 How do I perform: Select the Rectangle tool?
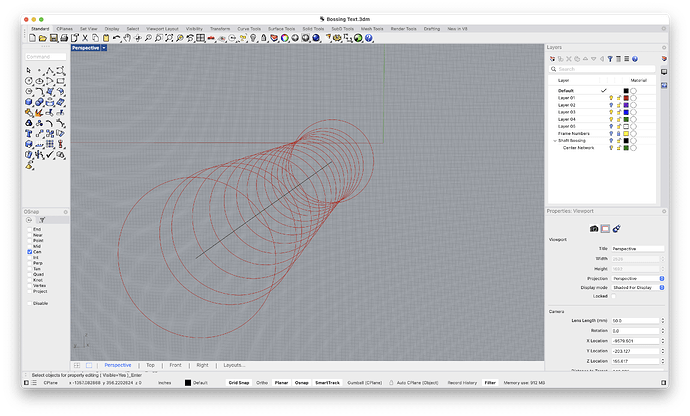tap(61, 81)
